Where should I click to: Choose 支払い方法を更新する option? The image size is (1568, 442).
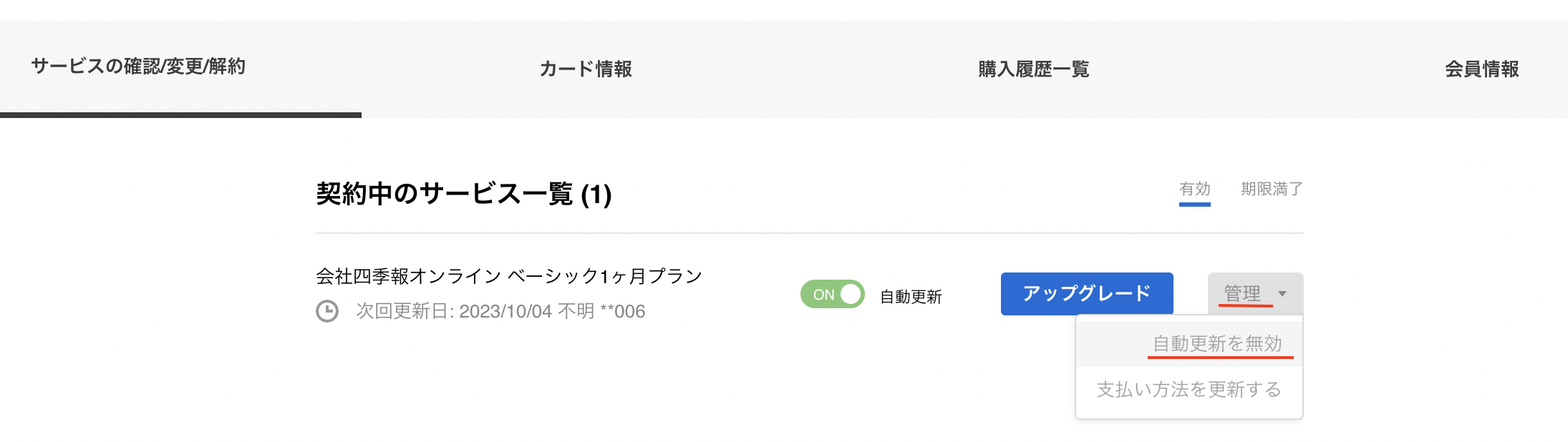click(x=1188, y=391)
